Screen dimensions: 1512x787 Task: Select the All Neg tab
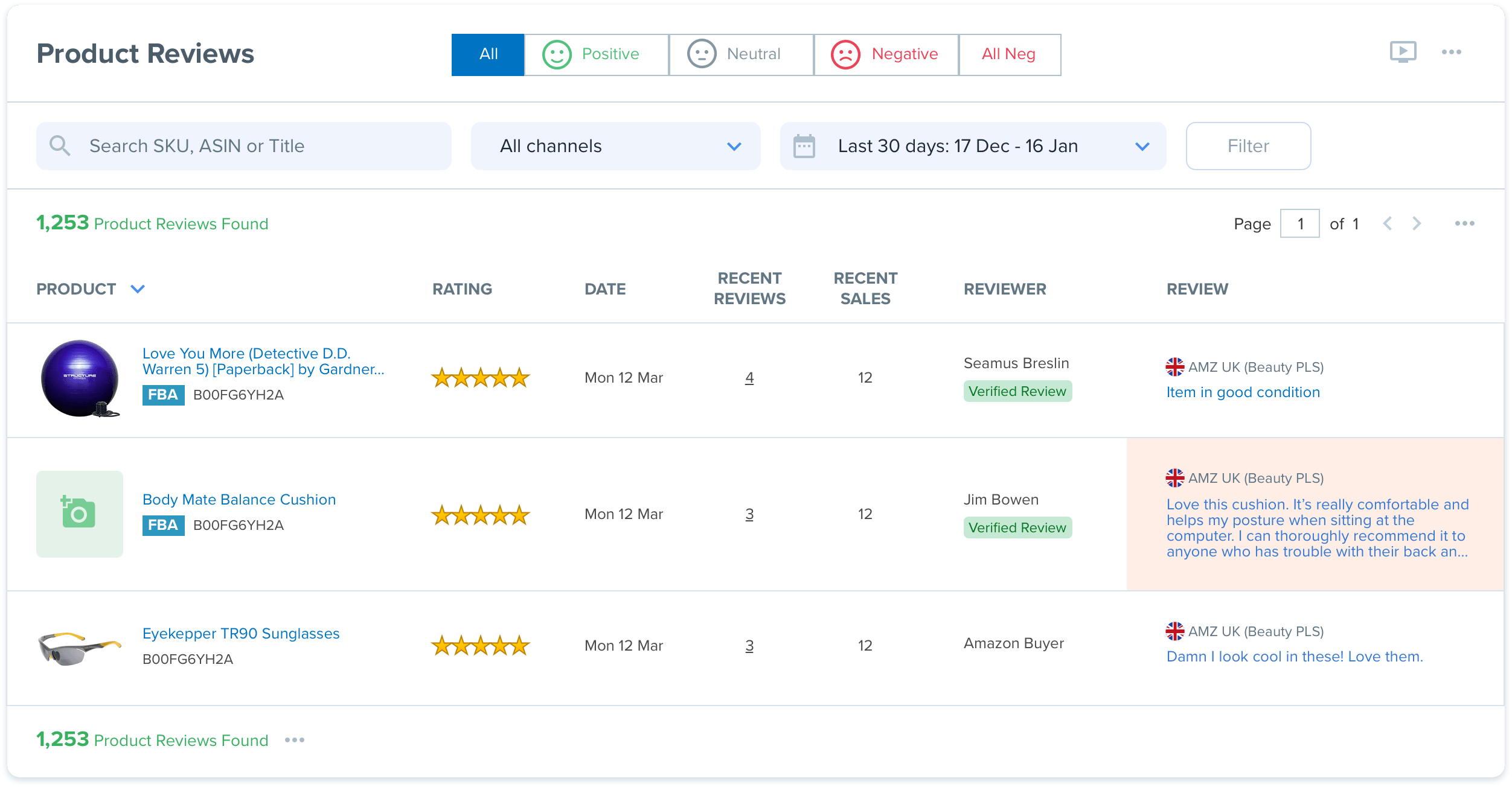[1009, 54]
